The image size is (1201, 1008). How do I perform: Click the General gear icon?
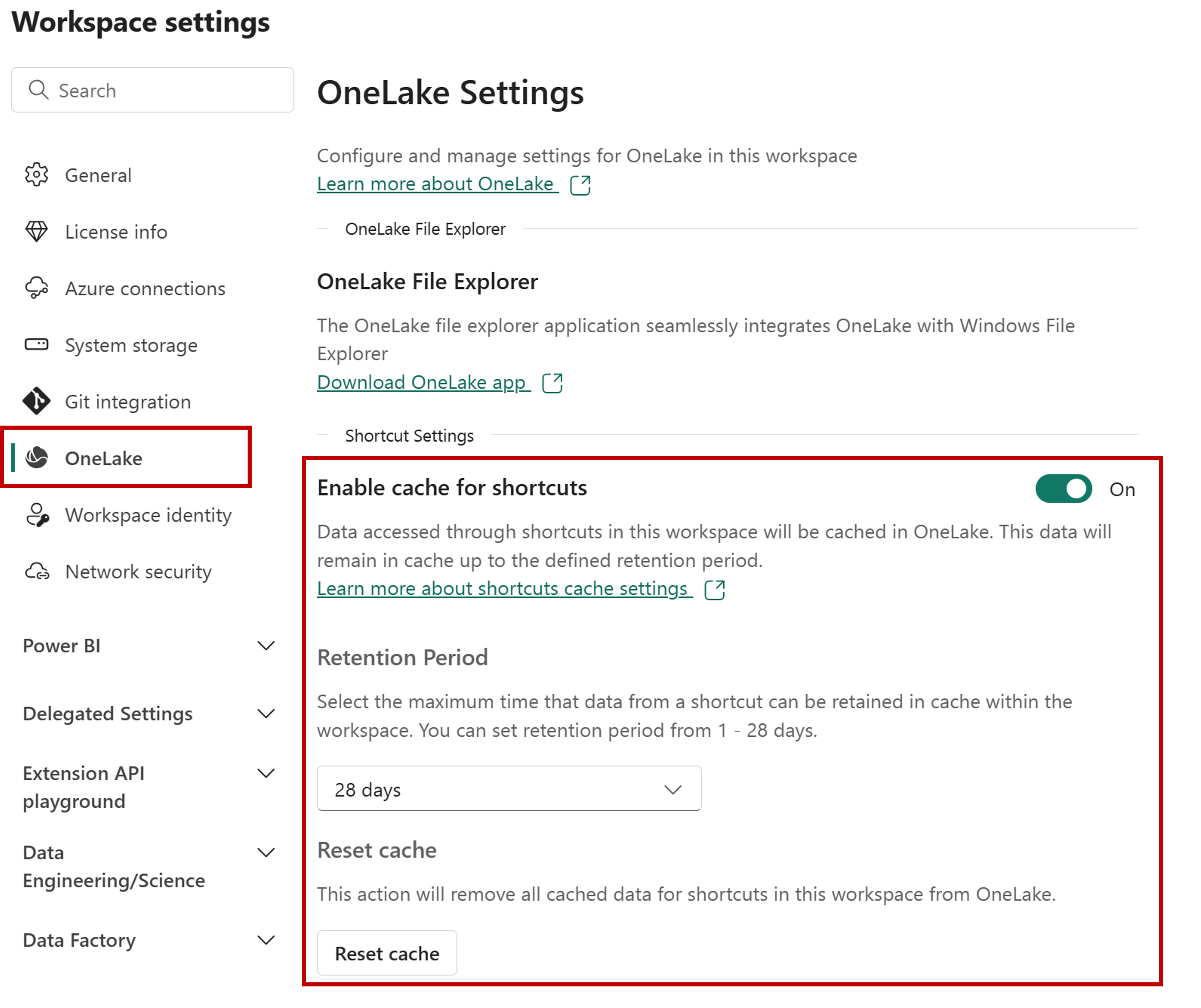click(37, 174)
